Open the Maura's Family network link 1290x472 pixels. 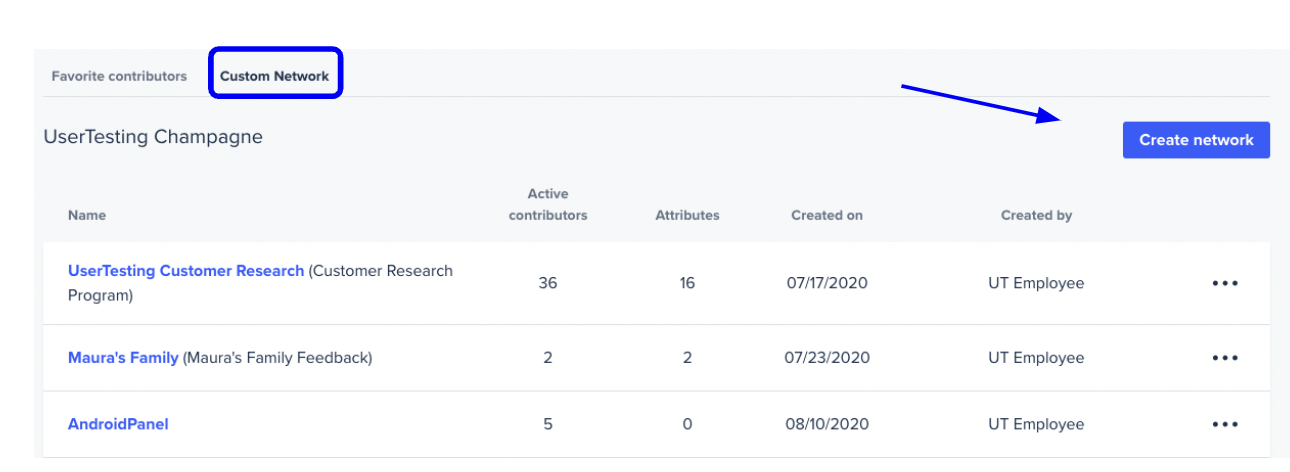123,357
